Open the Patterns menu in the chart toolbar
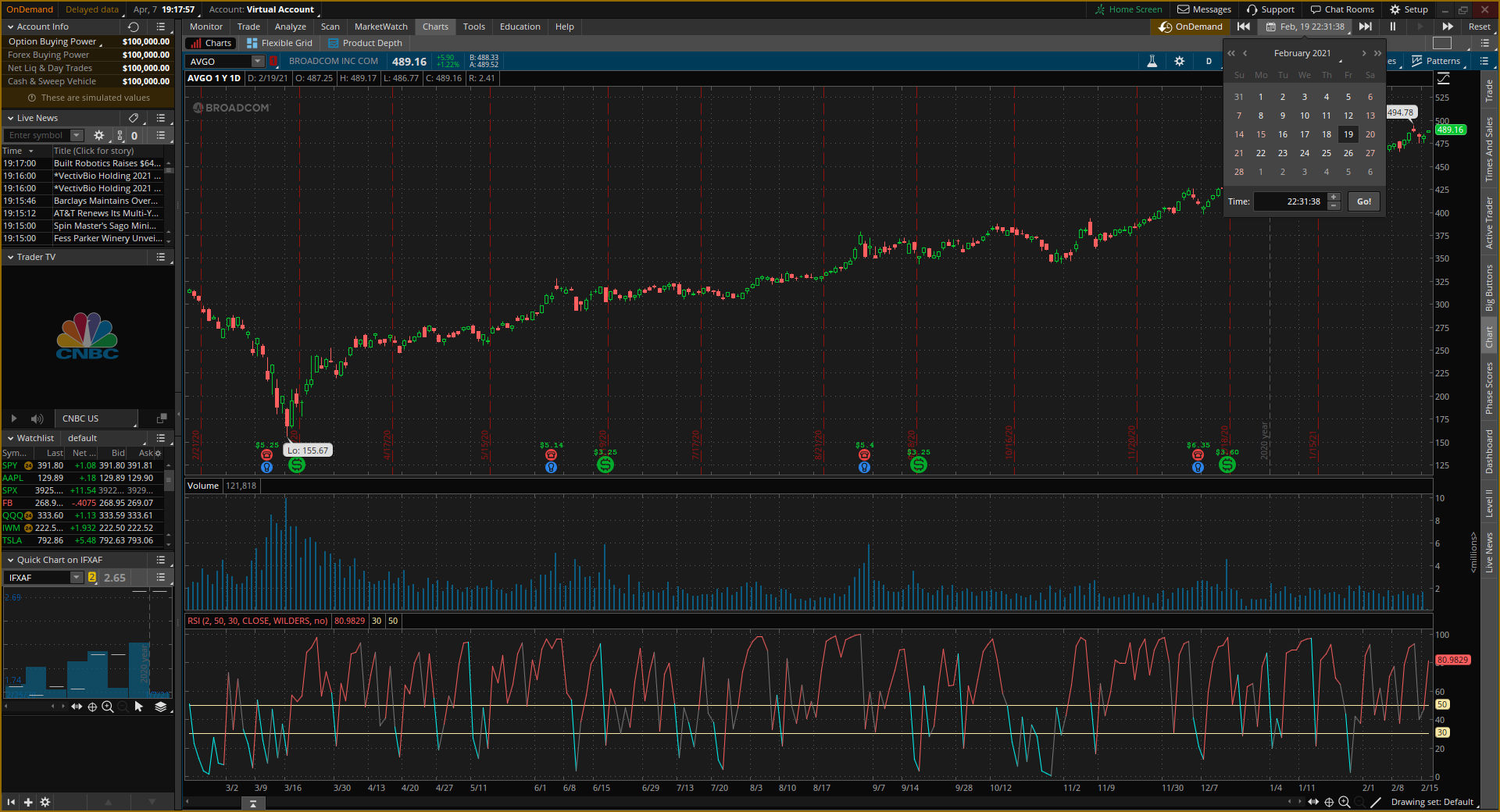 1436,61
